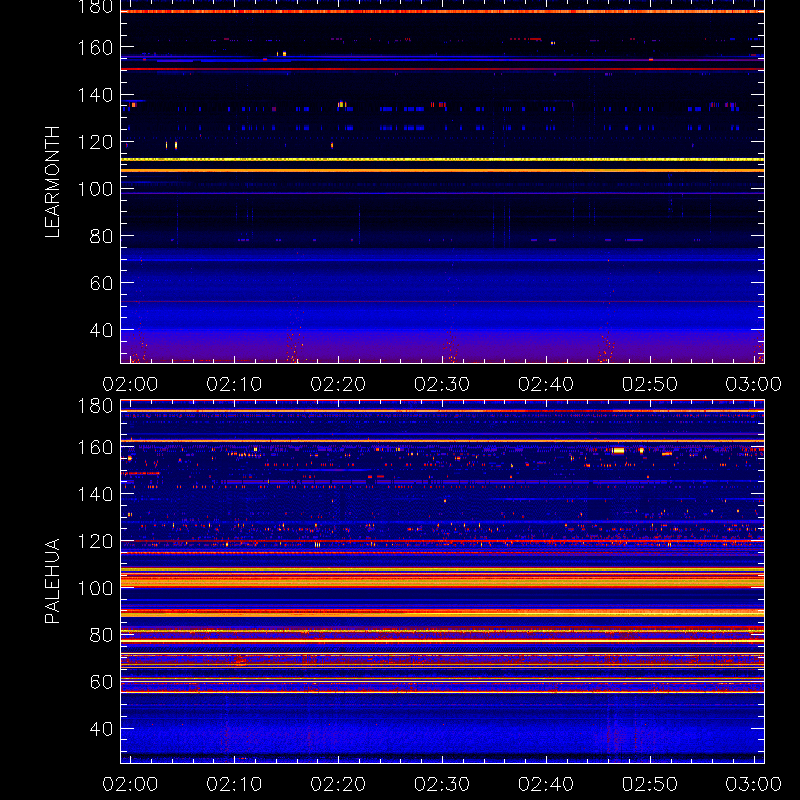Choose the 120 frequency label on Palehua axis
This screenshot has width=800, height=800.
[95, 541]
